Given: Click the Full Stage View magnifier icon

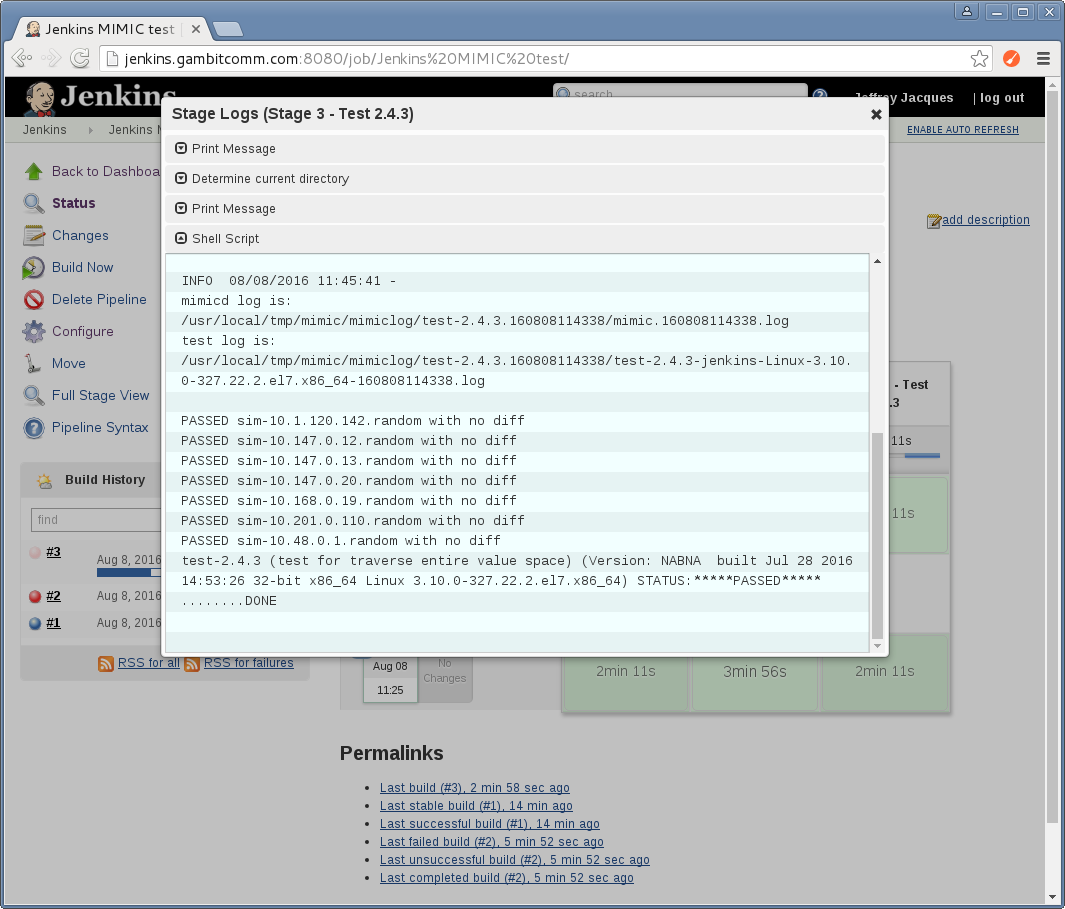Looking at the screenshot, I should tap(33, 395).
